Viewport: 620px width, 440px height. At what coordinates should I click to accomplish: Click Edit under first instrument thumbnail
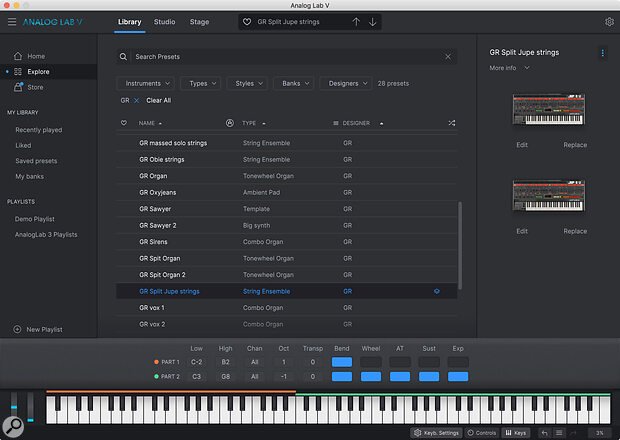pyautogui.click(x=522, y=145)
